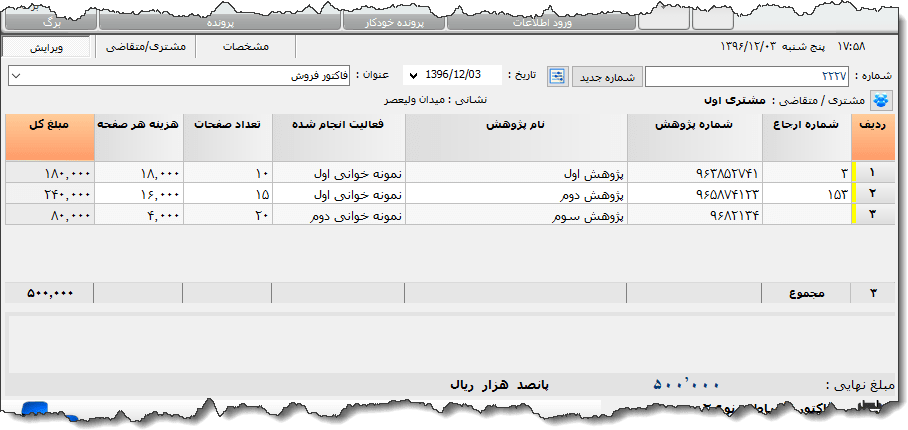The image size is (908, 430).
Task: Click page count cell ۲۰
Action: pos(227,214)
